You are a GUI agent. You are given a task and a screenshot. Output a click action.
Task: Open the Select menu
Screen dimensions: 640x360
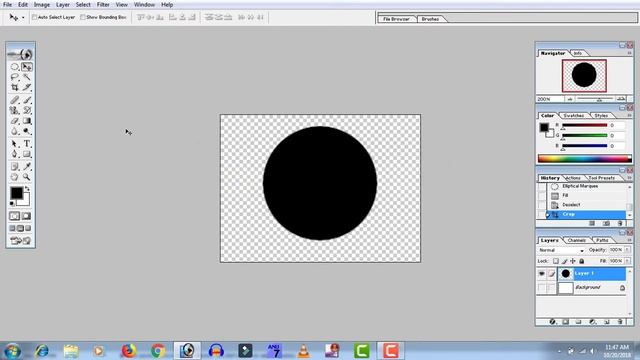[x=83, y=4]
